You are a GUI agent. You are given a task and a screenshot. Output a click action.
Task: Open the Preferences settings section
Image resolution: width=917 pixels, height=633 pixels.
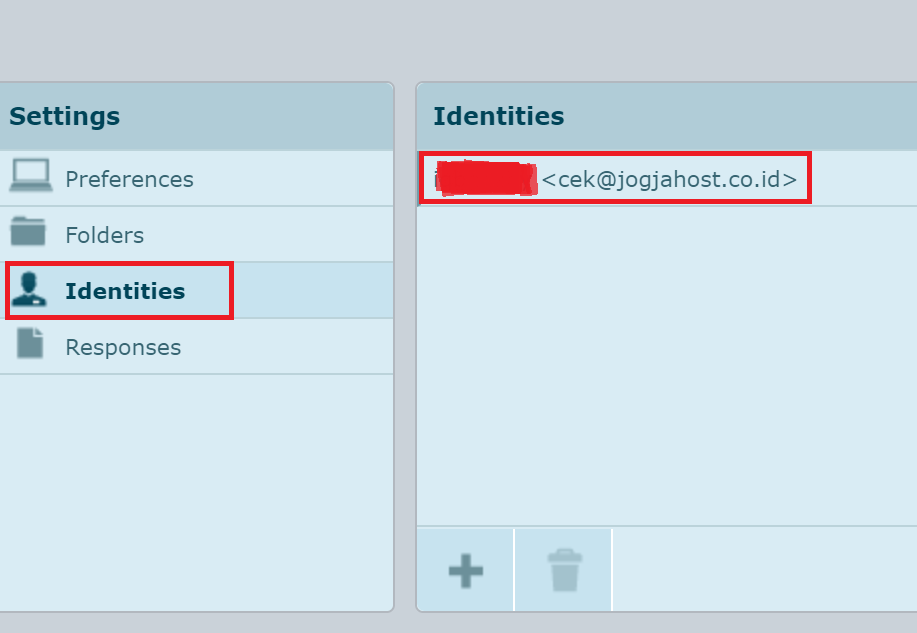click(129, 180)
